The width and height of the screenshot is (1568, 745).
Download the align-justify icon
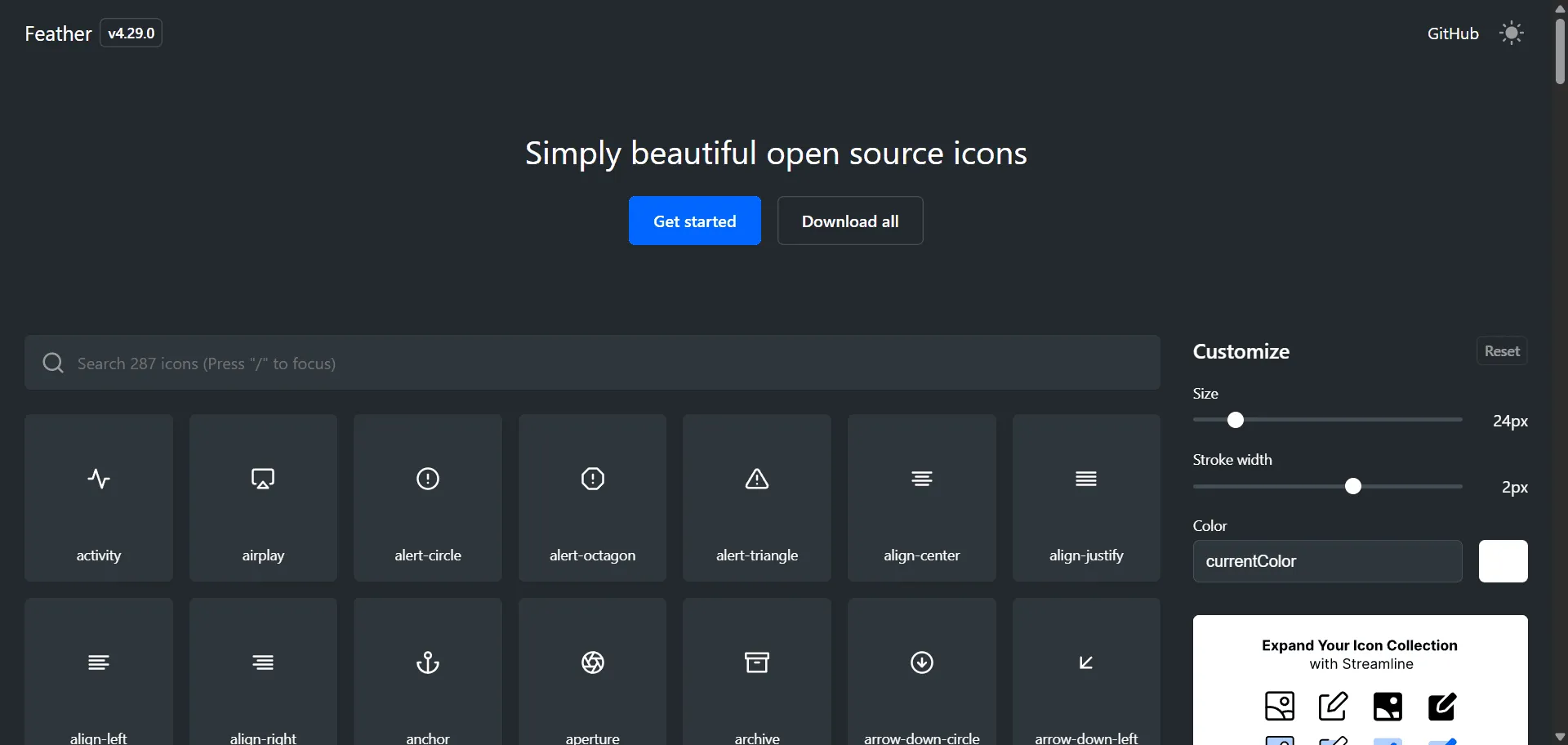[x=1086, y=497]
